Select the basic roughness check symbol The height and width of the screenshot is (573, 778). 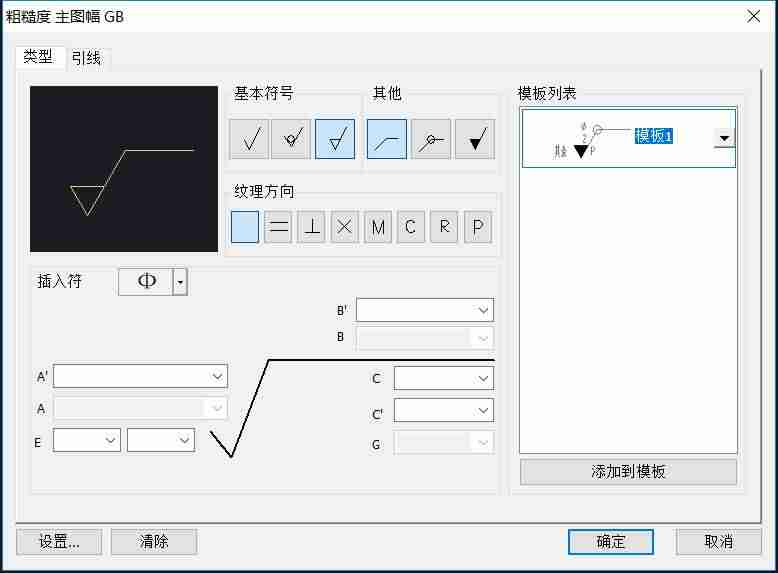(x=249, y=139)
